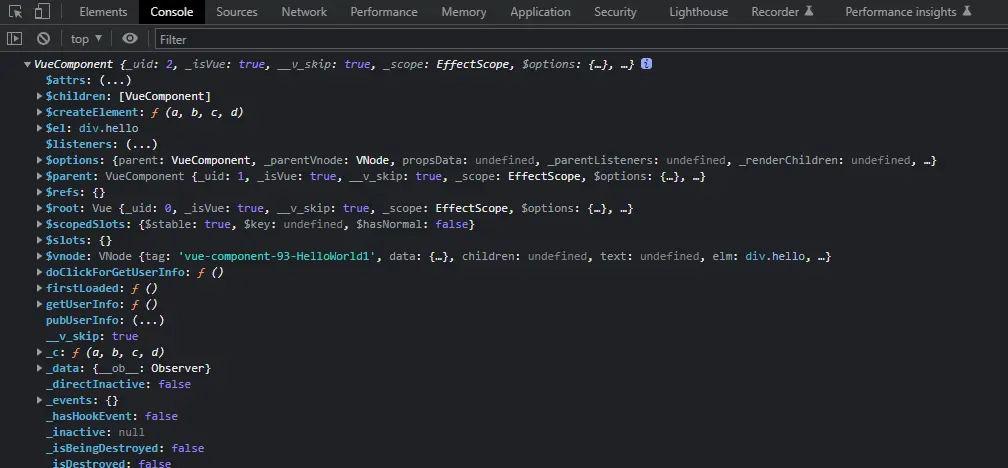Click the _directInactive: false property

click(118, 384)
